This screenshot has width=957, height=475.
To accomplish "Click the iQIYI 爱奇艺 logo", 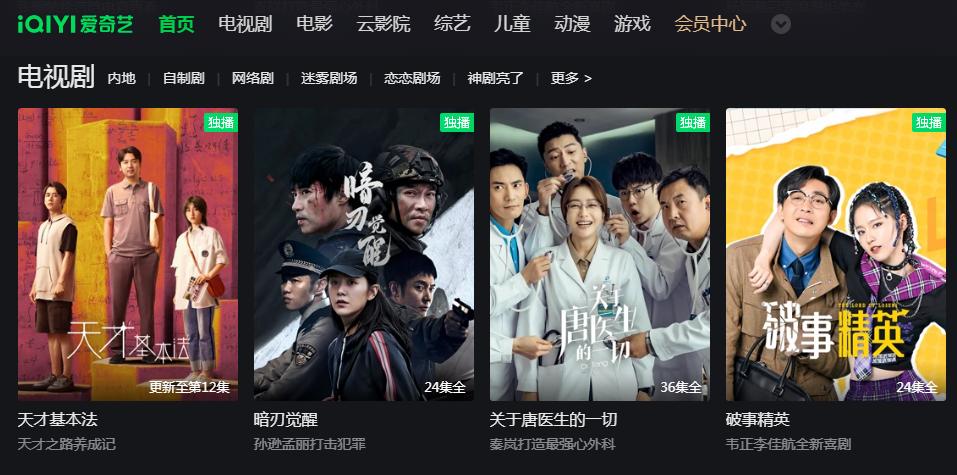I will pyautogui.click(x=75, y=24).
